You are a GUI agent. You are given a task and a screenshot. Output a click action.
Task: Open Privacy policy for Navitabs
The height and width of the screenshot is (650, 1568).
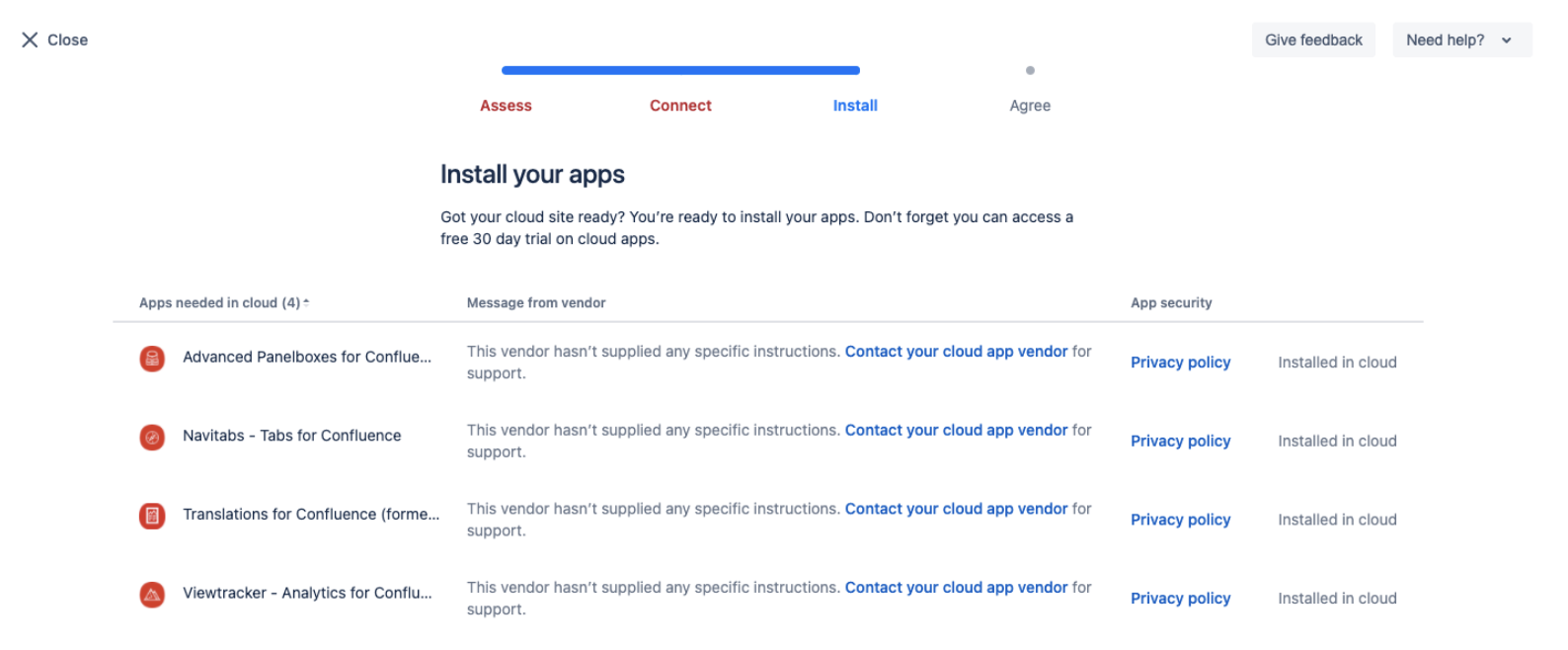[1180, 442]
